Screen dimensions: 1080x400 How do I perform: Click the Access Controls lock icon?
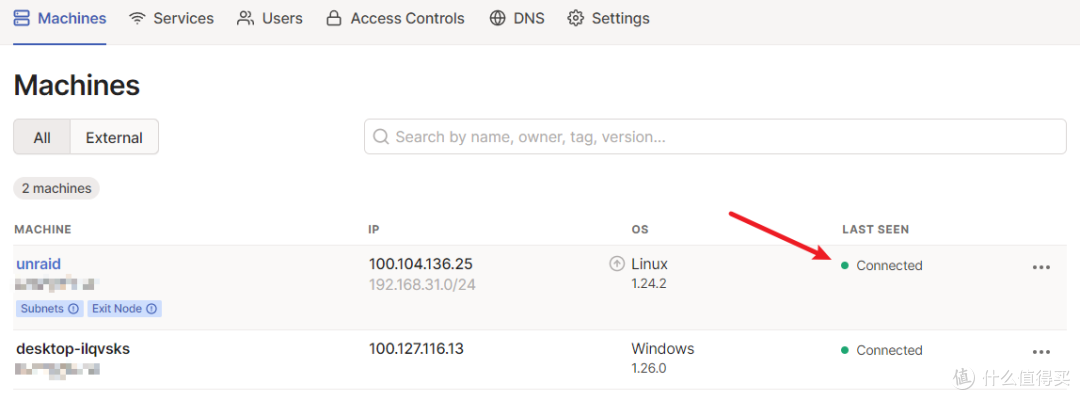pyautogui.click(x=334, y=19)
